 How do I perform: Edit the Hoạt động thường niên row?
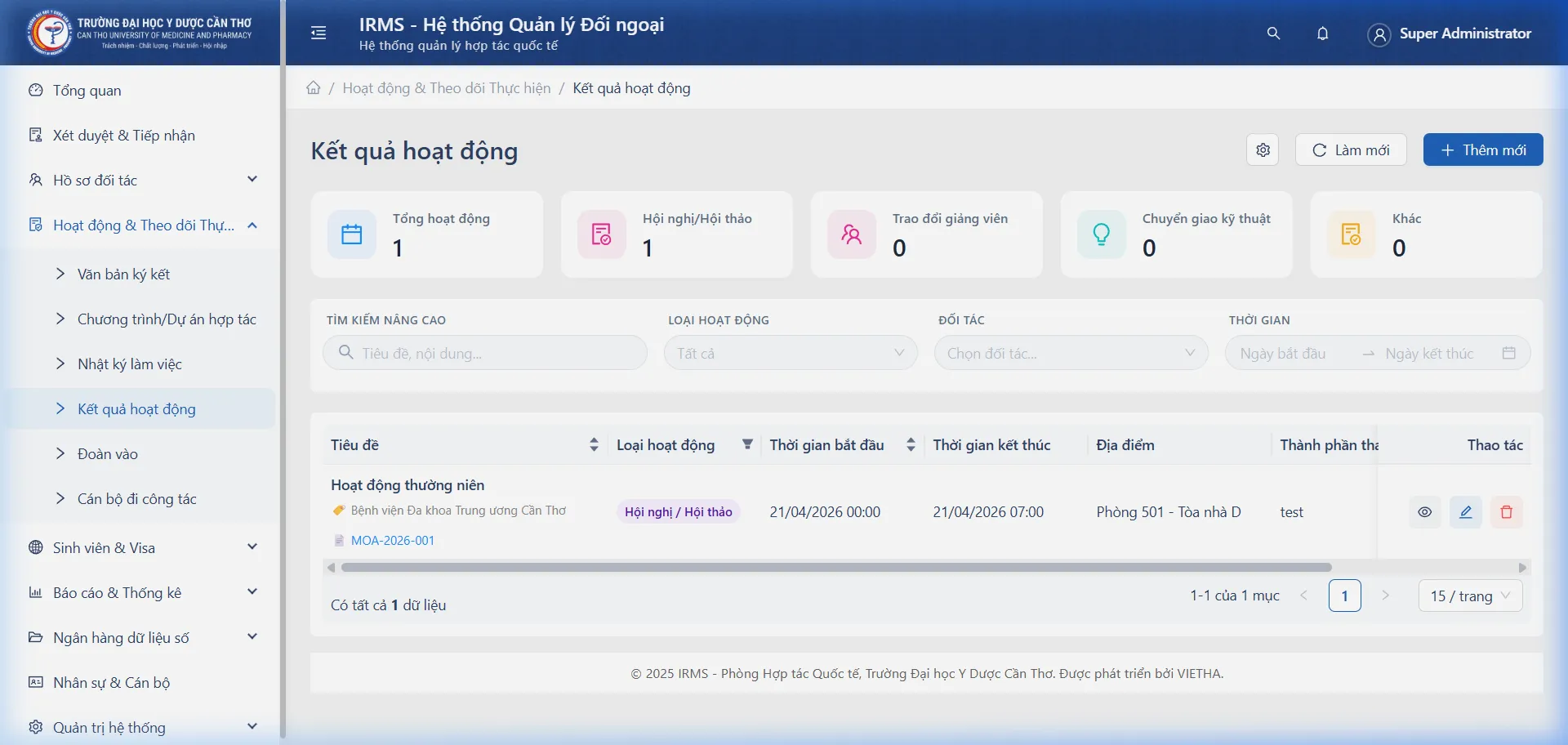click(1465, 512)
